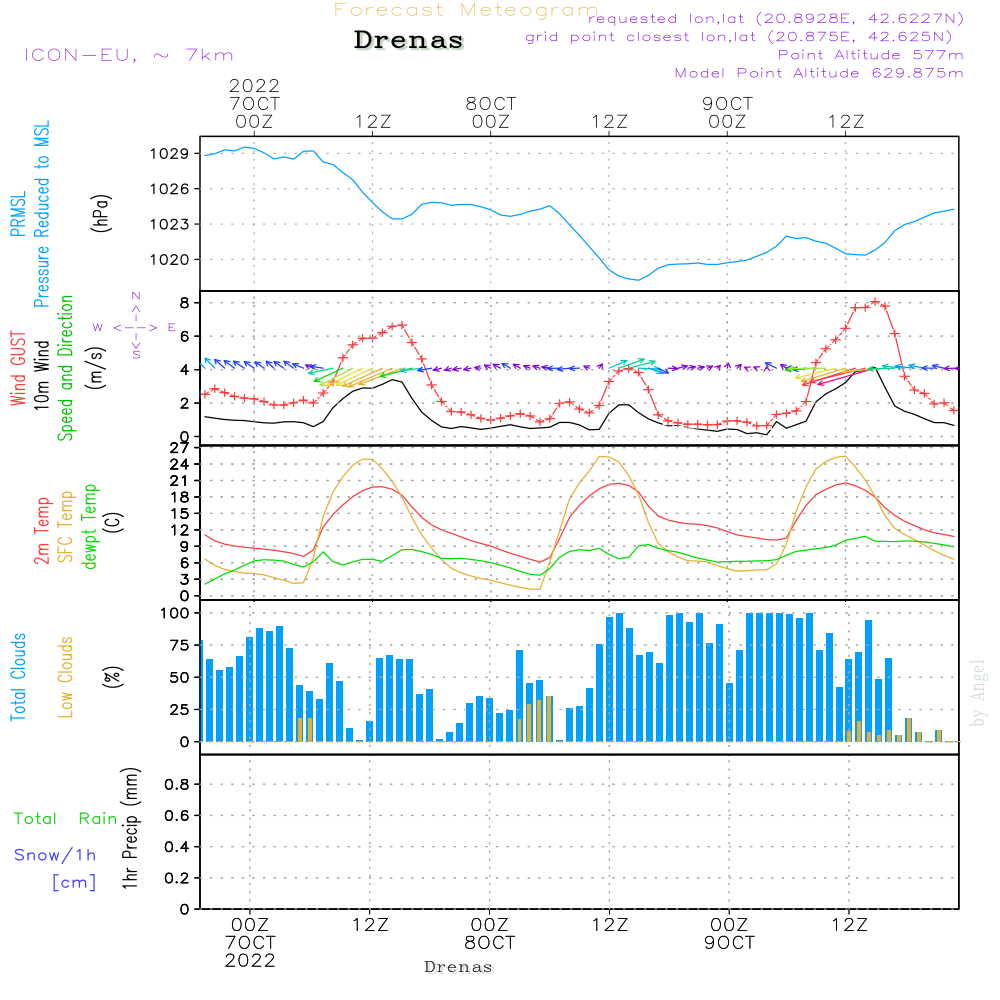Click the 'Drenas' caption below the charts
This screenshot has height=1000, width=1000.
[x=459, y=967]
